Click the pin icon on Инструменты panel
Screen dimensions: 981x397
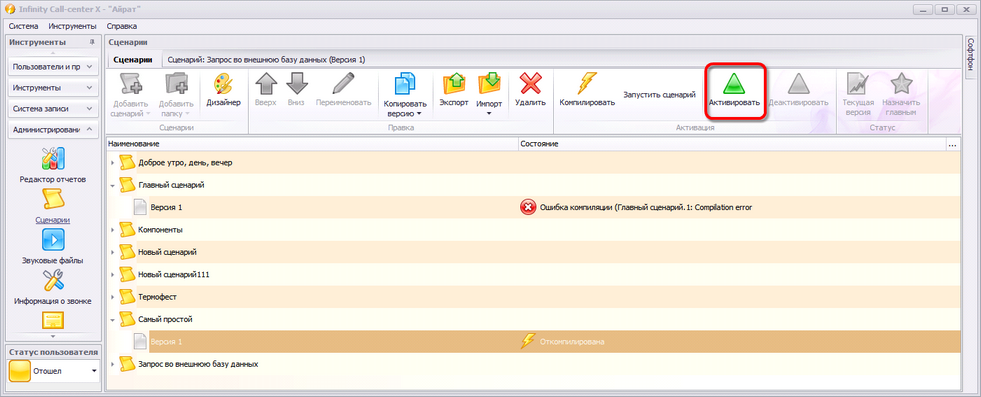(92, 42)
